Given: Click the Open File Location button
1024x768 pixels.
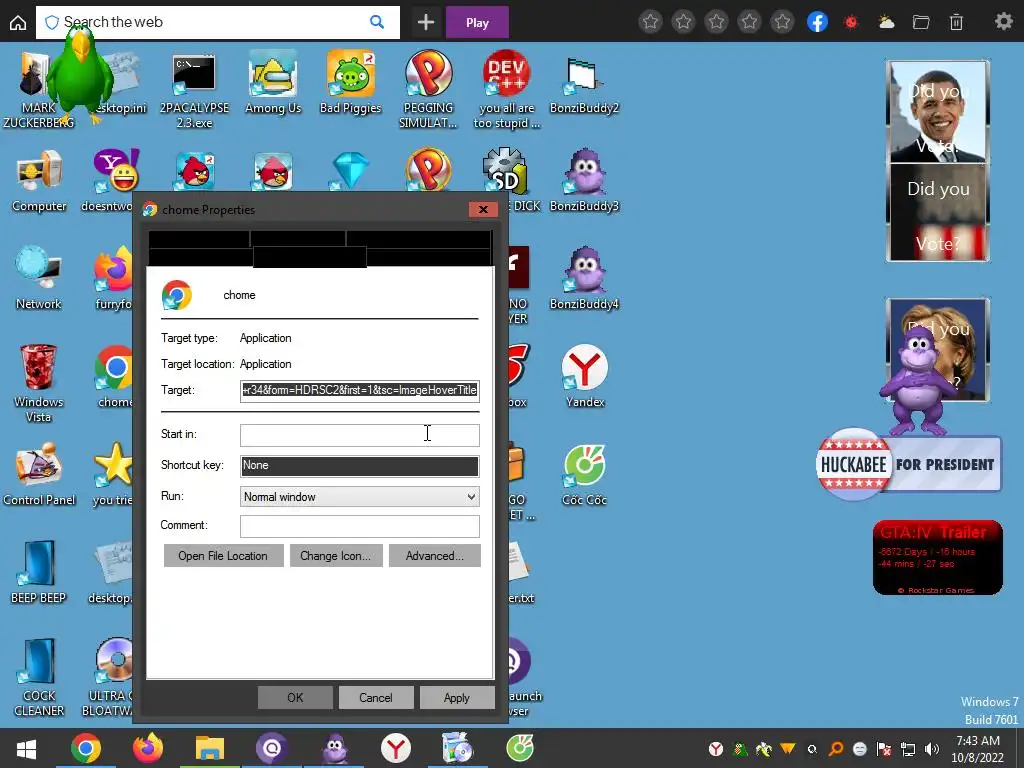Looking at the screenshot, I should point(223,556).
